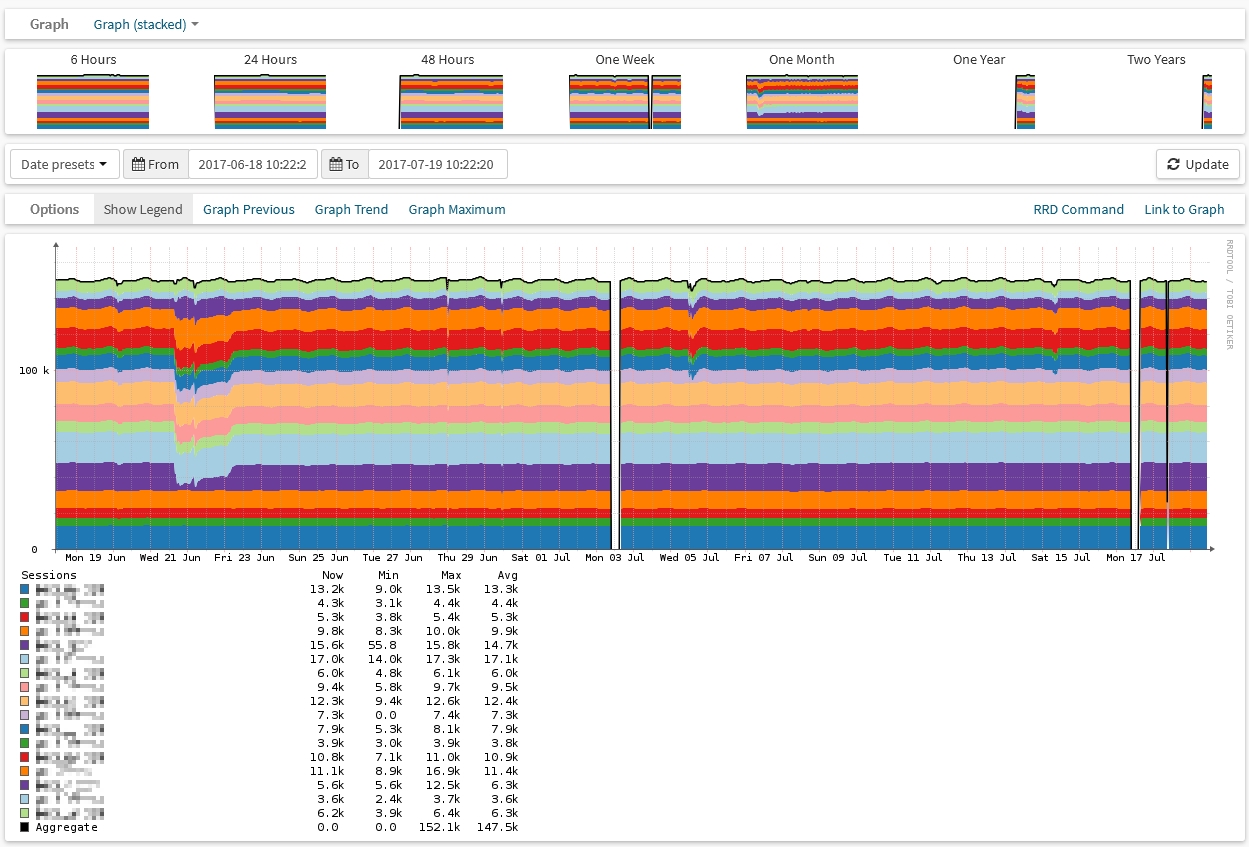
Task: Click the black Aggregate legend swatch
Action: tap(25, 827)
